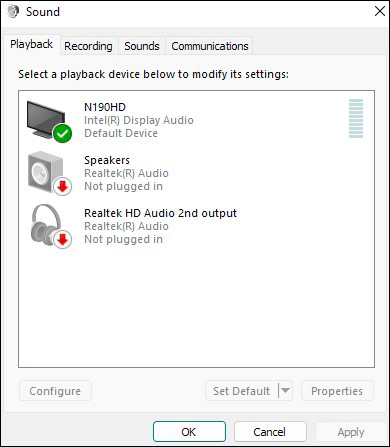
Task: Click the N190HD volume level meter
Action: (356, 118)
